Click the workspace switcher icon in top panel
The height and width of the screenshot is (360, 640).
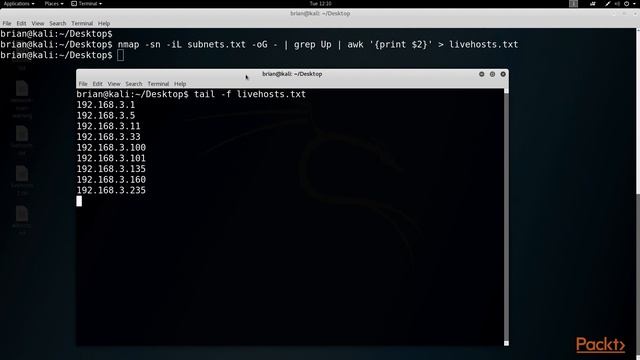pos(573,4)
